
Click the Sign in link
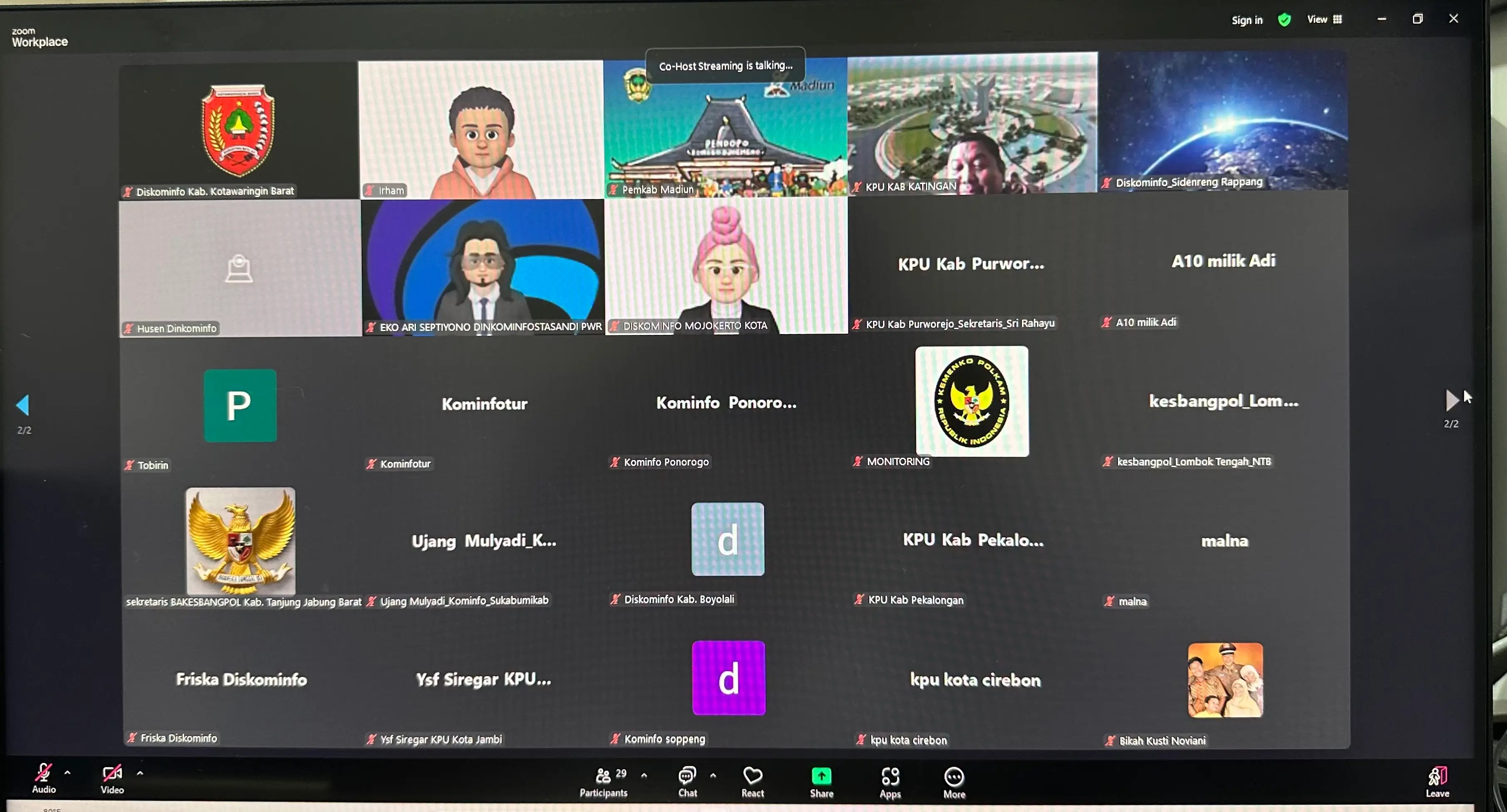pos(1247,20)
